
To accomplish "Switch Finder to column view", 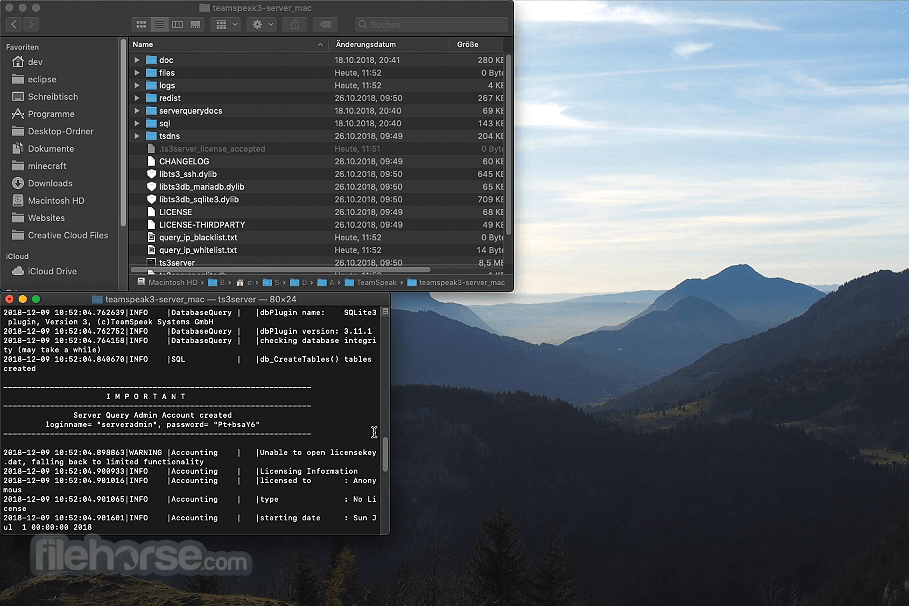I will [x=177, y=24].
